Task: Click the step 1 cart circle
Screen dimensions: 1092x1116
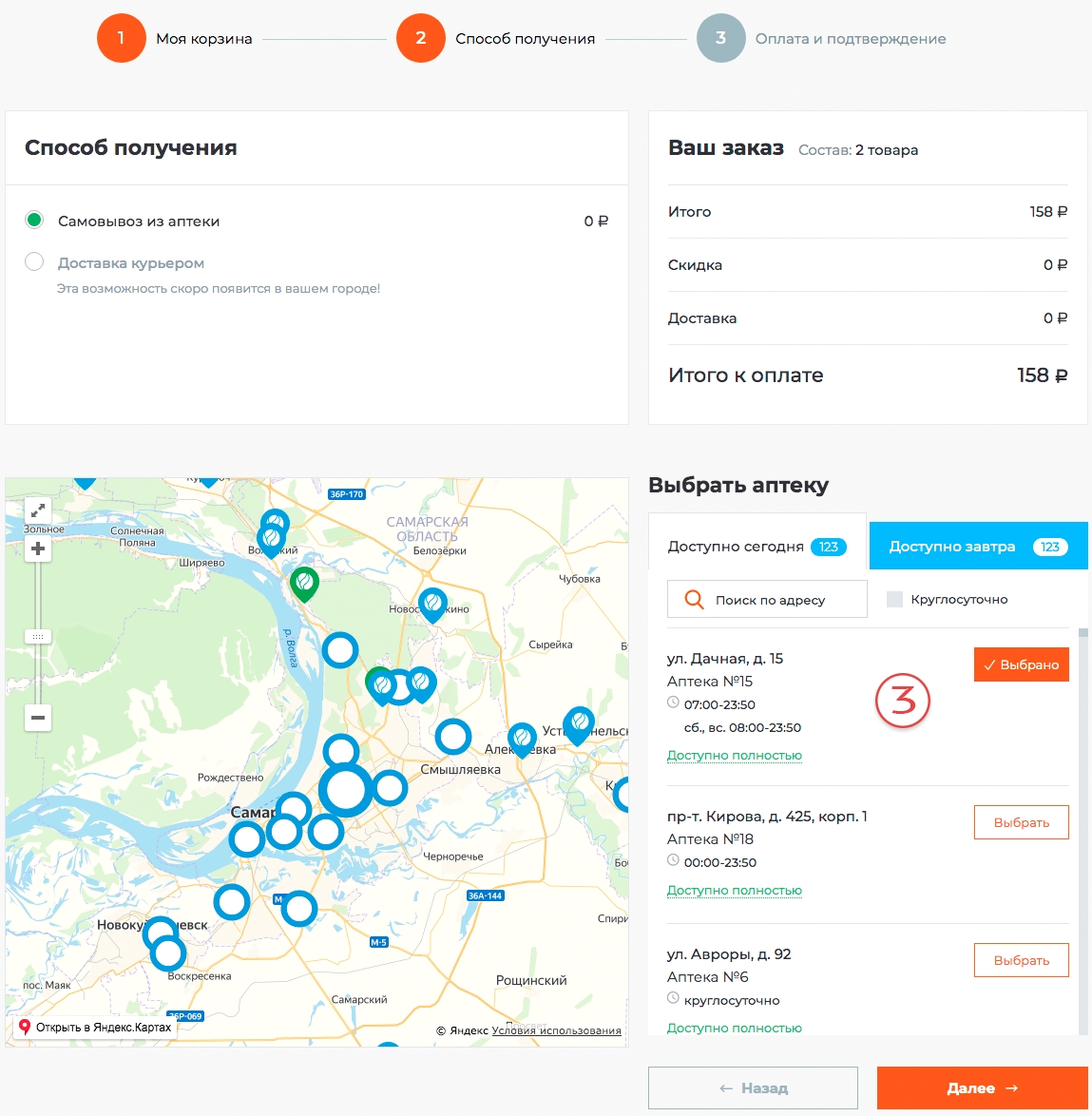Action: click(121, 38)
